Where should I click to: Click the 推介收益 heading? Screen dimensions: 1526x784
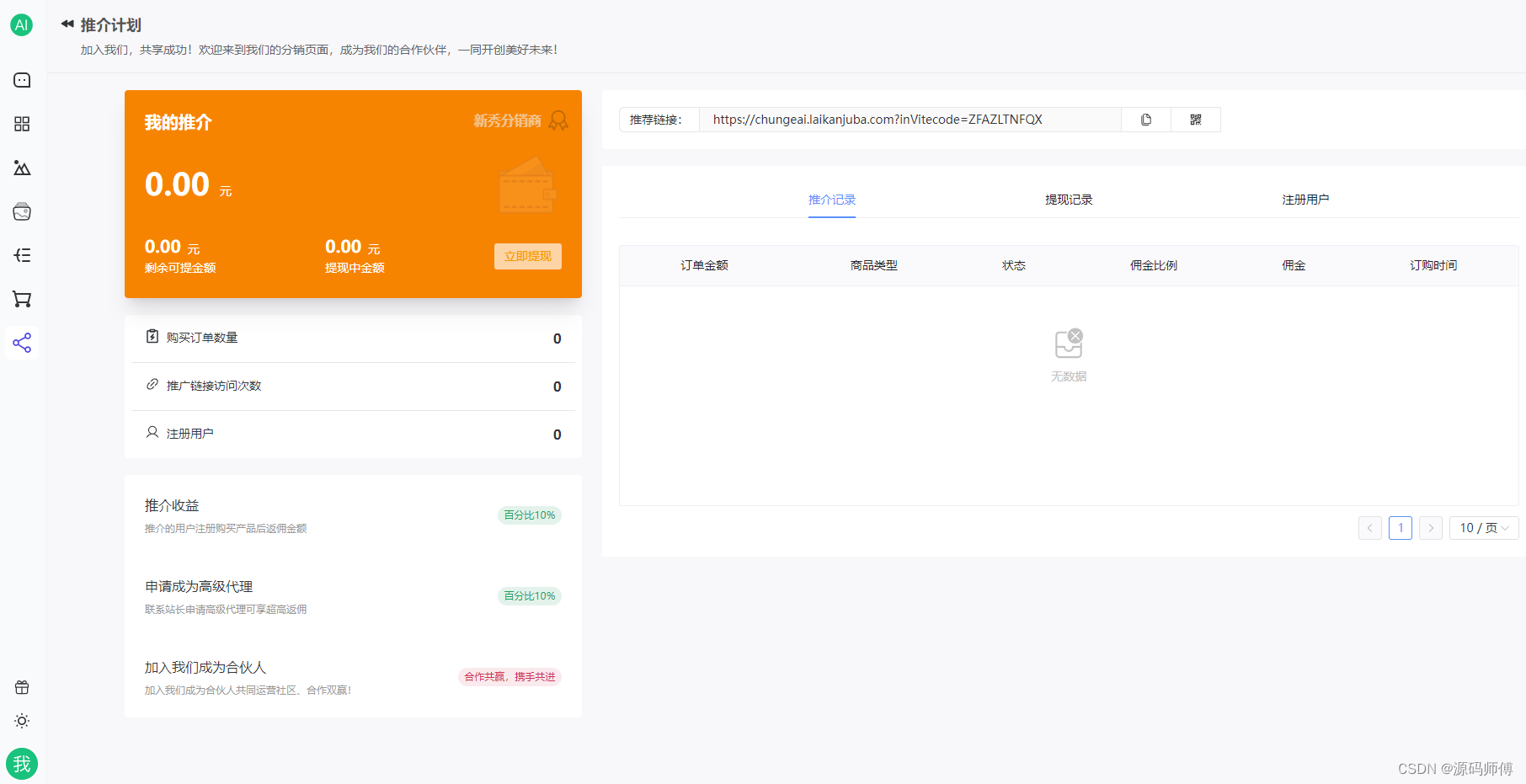point(172,505)
